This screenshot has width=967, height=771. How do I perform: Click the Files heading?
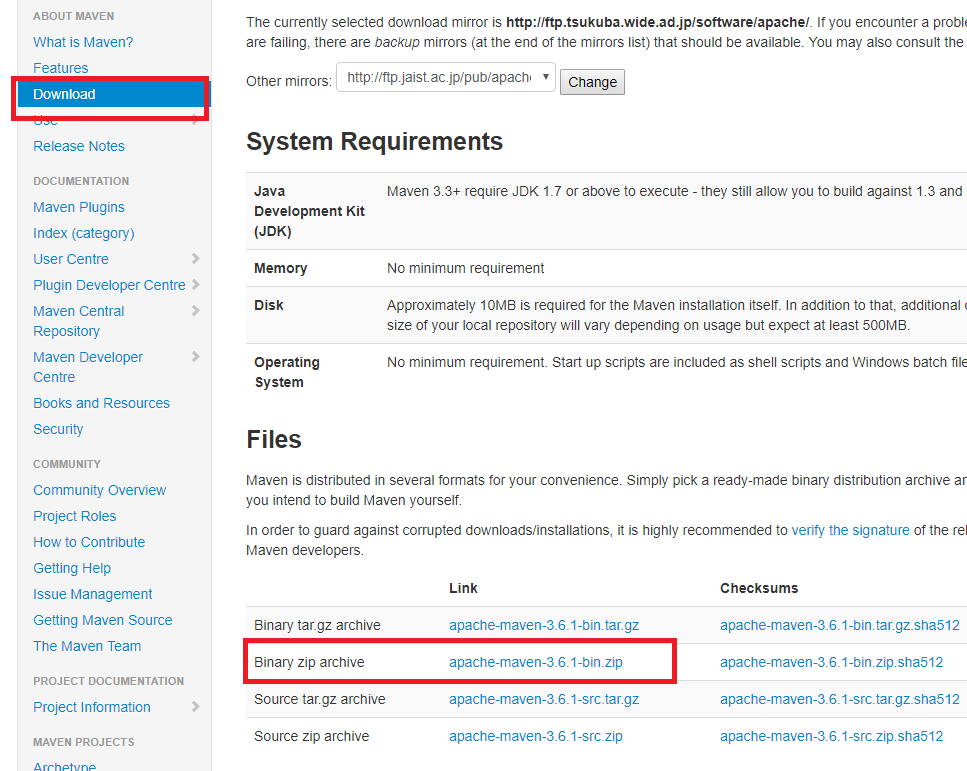274,440
